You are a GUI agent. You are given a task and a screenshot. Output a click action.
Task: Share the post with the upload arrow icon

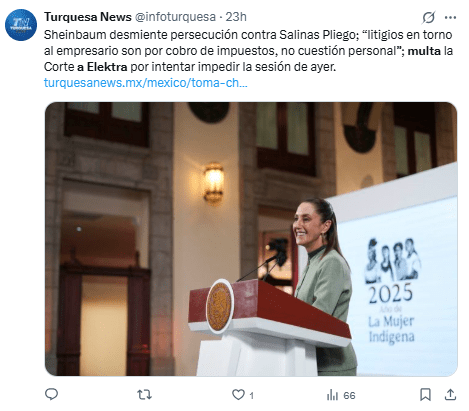coord(450,395)
